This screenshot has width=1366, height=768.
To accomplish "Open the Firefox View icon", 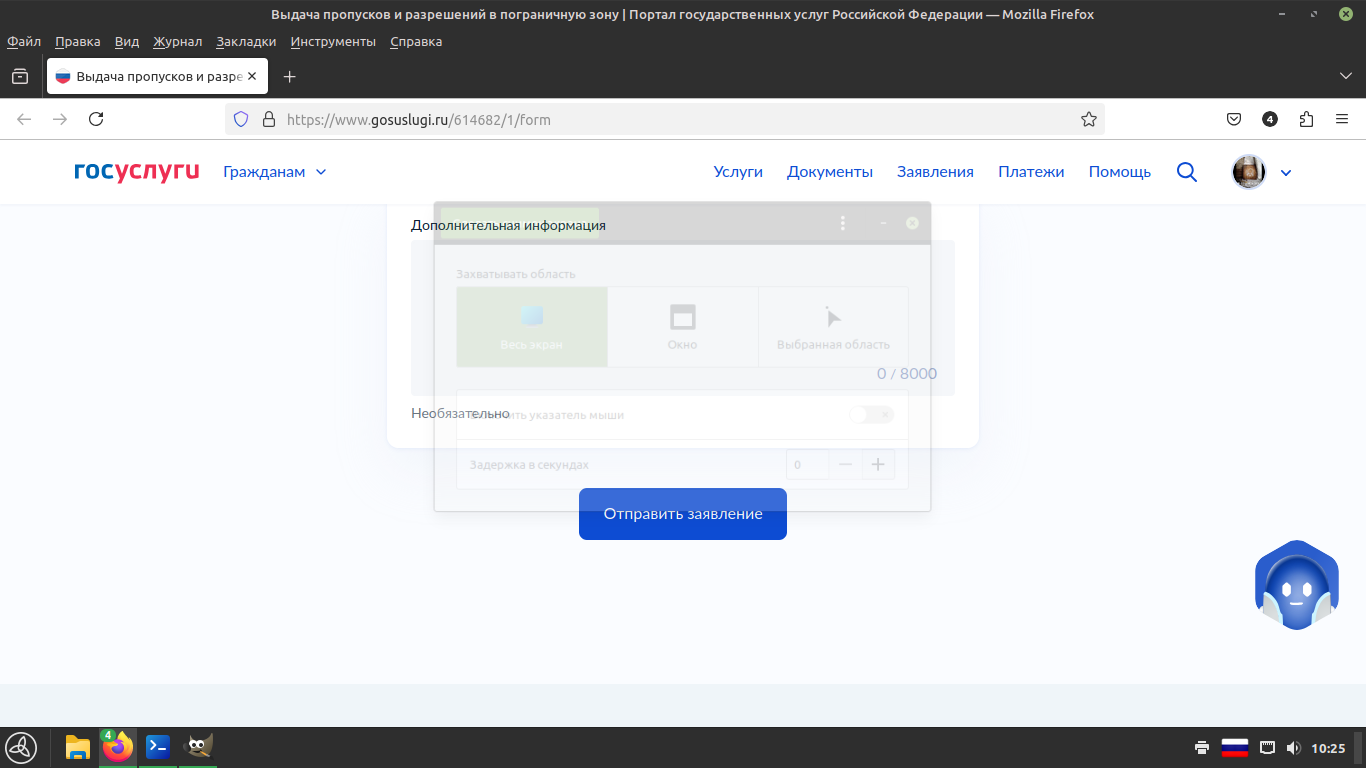I will tap(20, 77).
